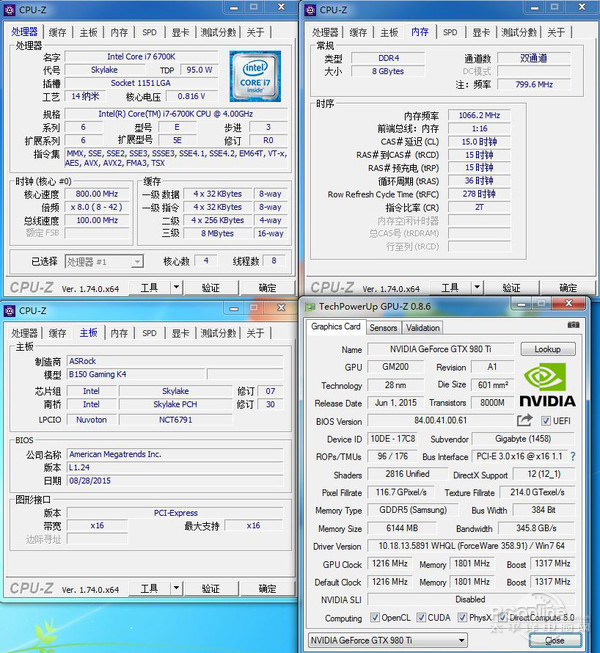600x653 pixels.
Task: Click the BIOS export share icon in GPU-Z
Action: tap(525, 420)
